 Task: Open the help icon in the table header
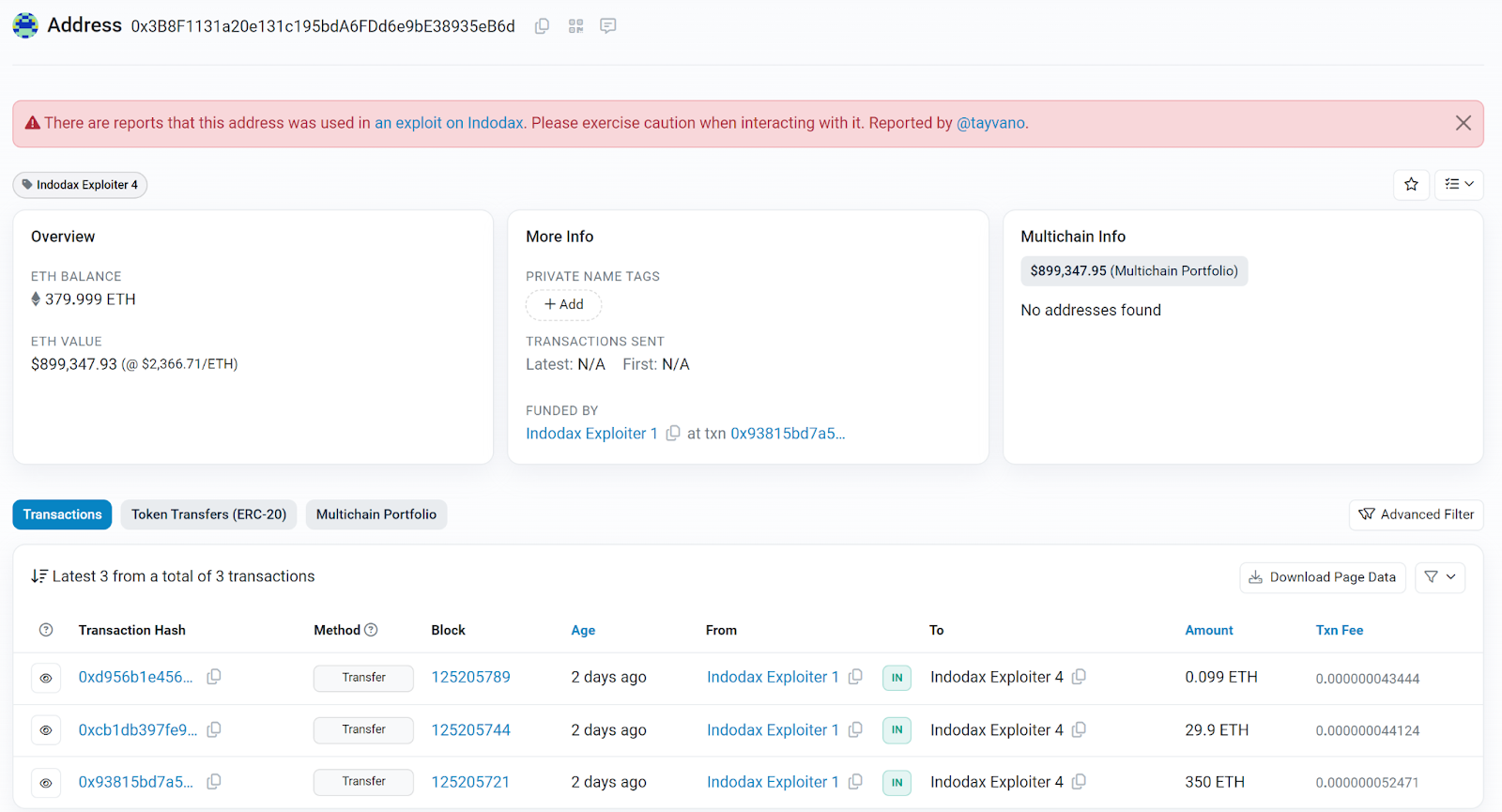coord(46,630)
